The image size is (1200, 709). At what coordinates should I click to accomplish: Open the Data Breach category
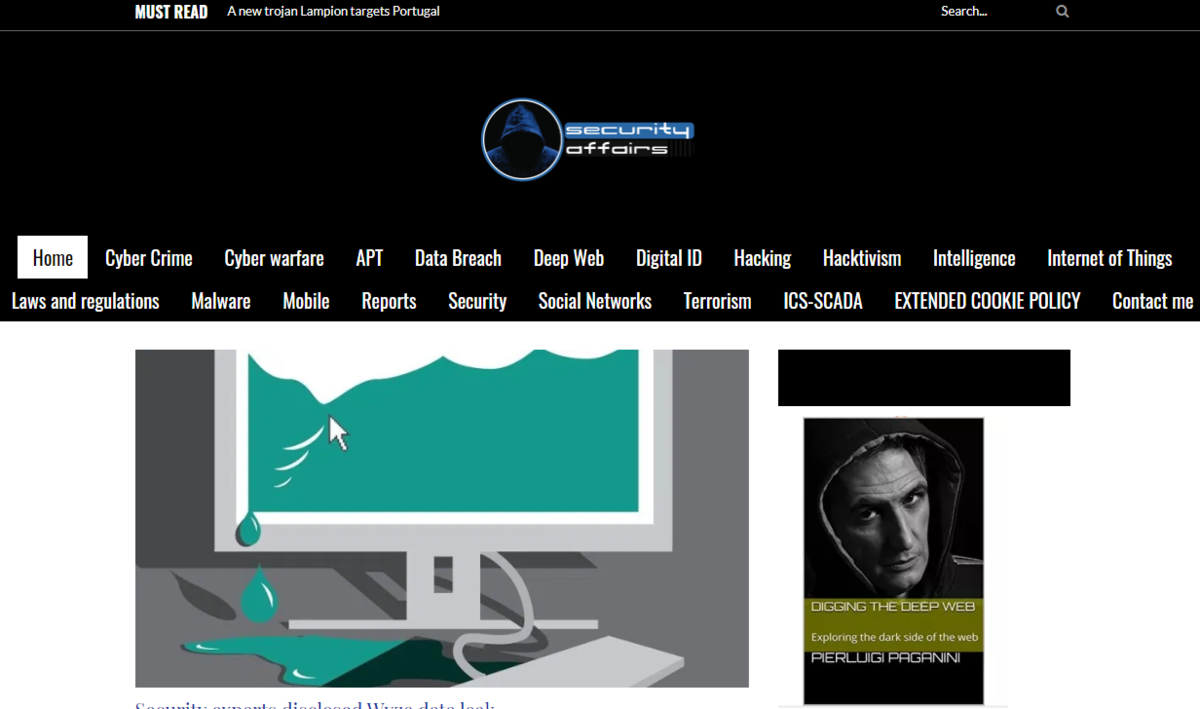tap(458, 258)
